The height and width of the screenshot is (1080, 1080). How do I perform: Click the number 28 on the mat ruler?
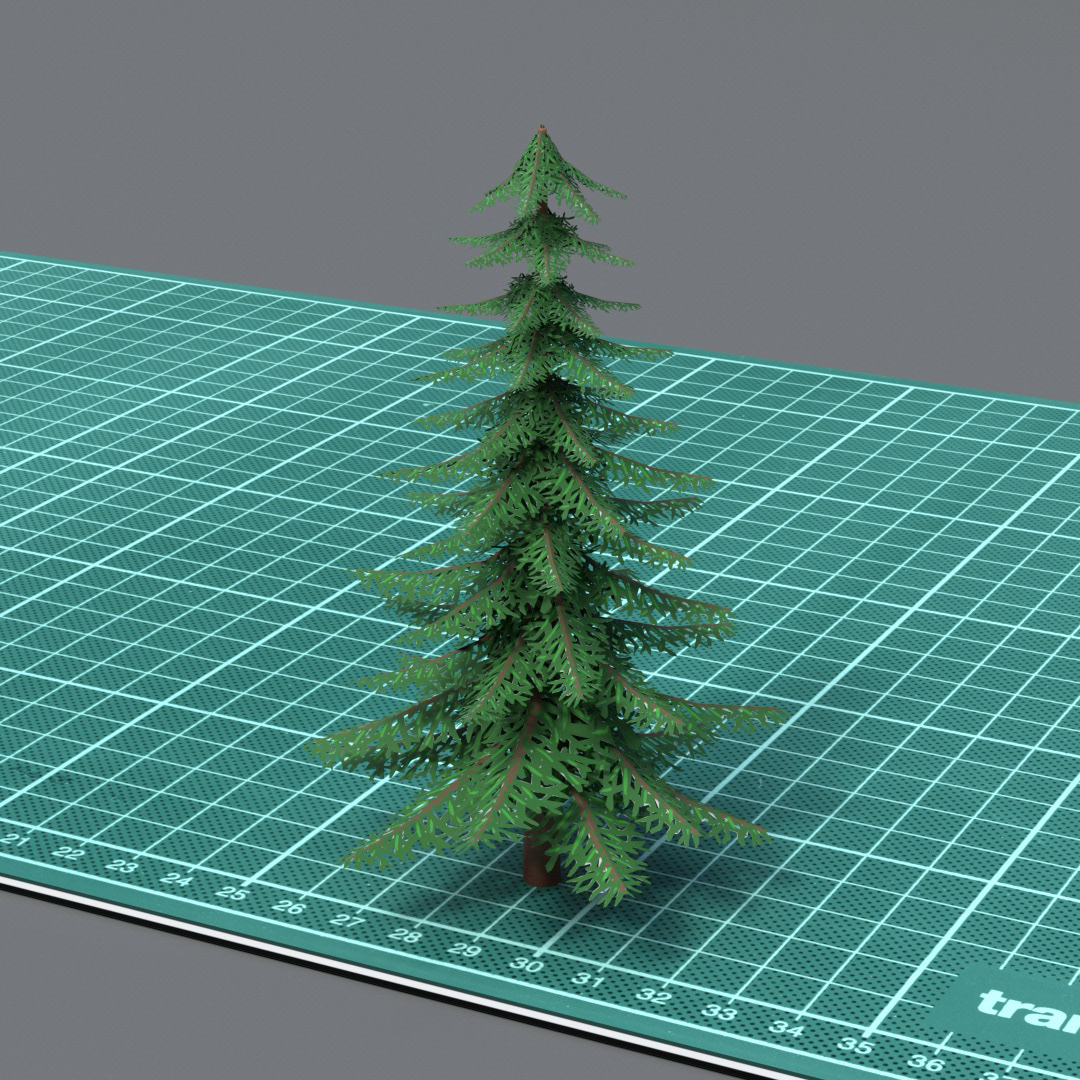[405, 935]
